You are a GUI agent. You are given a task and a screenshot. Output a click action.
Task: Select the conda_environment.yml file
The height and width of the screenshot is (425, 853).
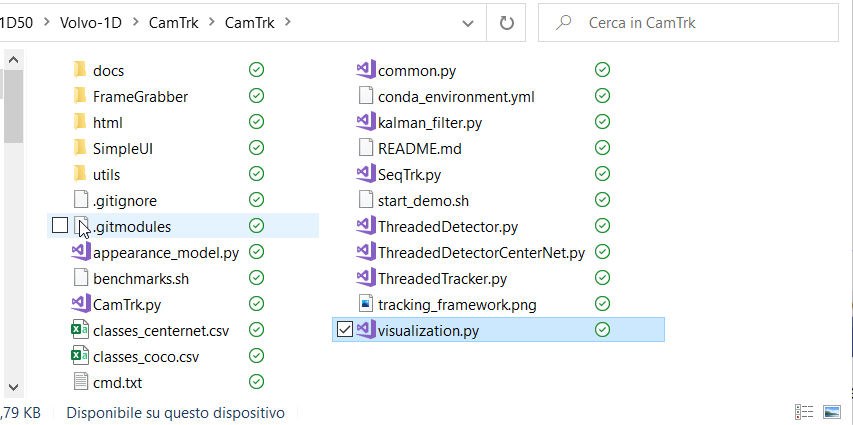(x=456, y=96)
